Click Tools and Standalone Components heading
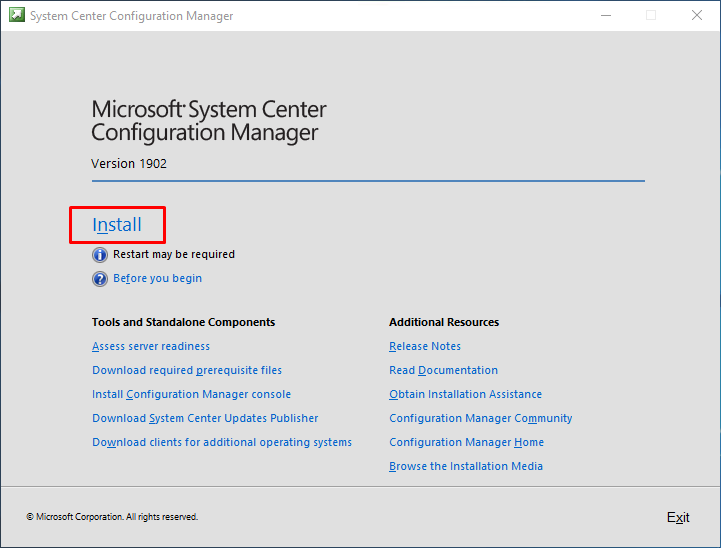 pyautogui.click(x=183, y=322)
